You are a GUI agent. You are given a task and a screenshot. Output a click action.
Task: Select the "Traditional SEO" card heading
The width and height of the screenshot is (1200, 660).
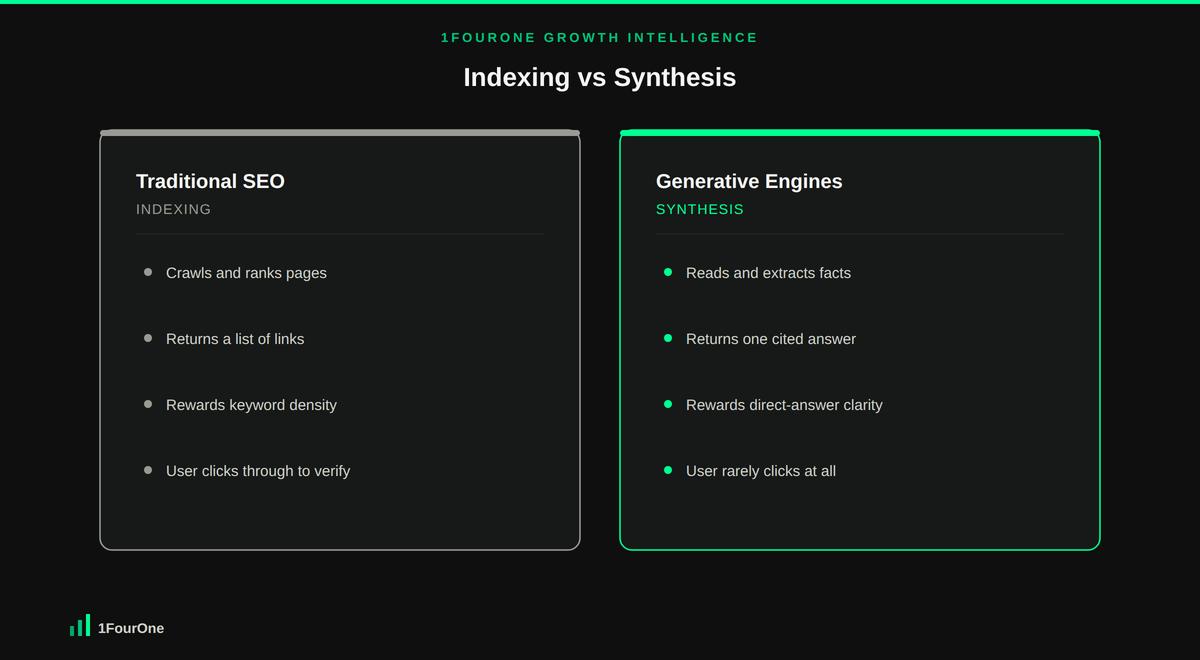coord(210,181)
